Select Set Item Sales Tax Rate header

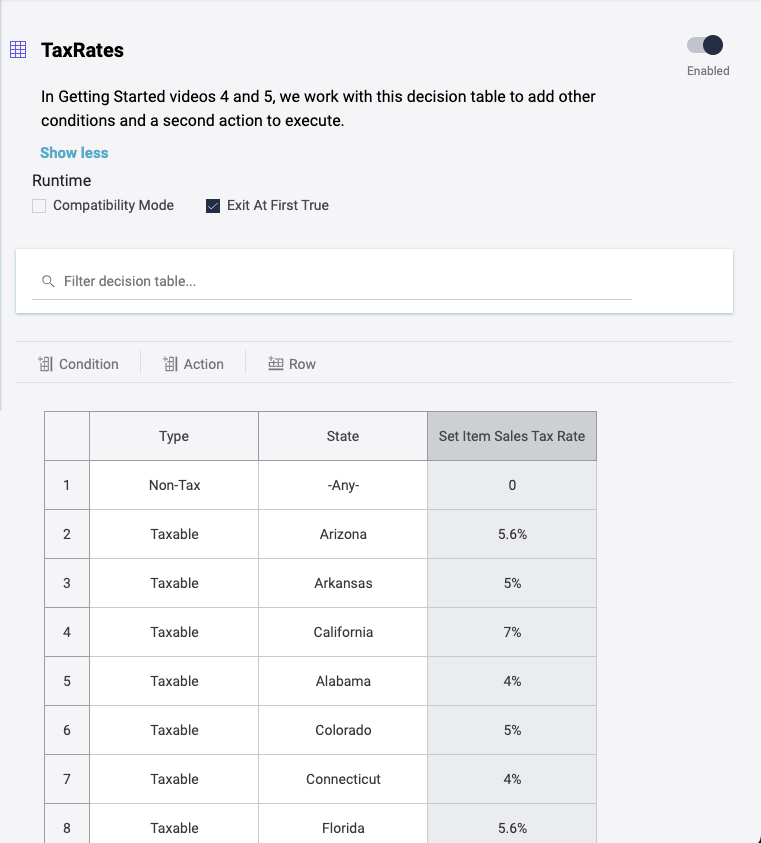(x=512, y=436)
